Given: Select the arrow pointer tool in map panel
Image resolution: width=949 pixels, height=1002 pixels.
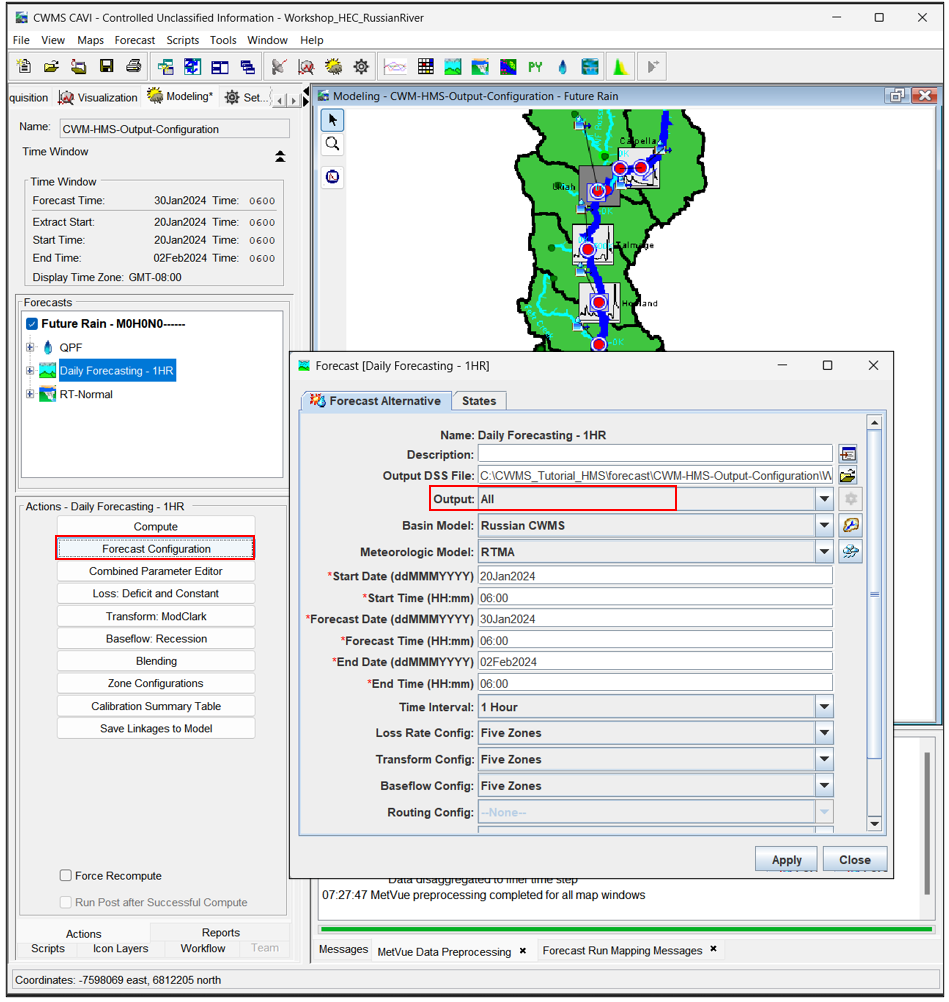Looking at the screenshot, I should coord(332,120).
